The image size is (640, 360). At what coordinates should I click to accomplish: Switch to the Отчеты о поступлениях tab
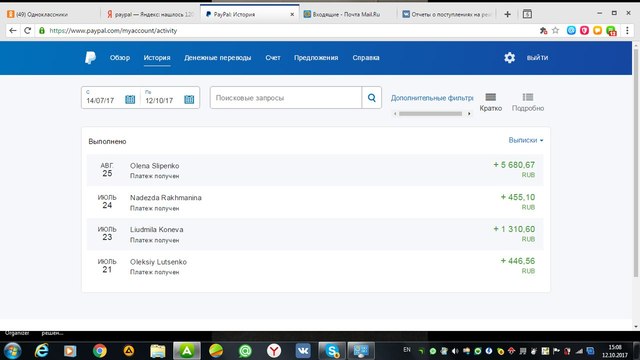[x=447, y=14]
